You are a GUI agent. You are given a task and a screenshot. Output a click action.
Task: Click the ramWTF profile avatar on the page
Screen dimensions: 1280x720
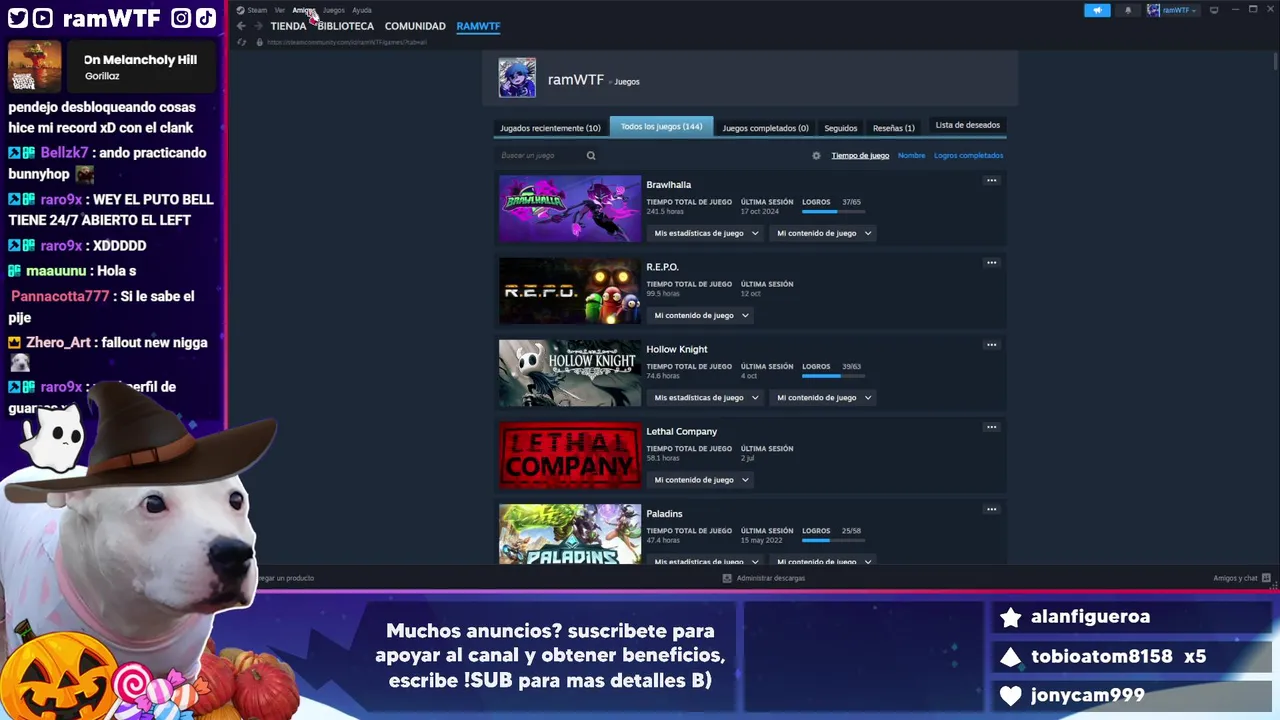click(517, 78)
